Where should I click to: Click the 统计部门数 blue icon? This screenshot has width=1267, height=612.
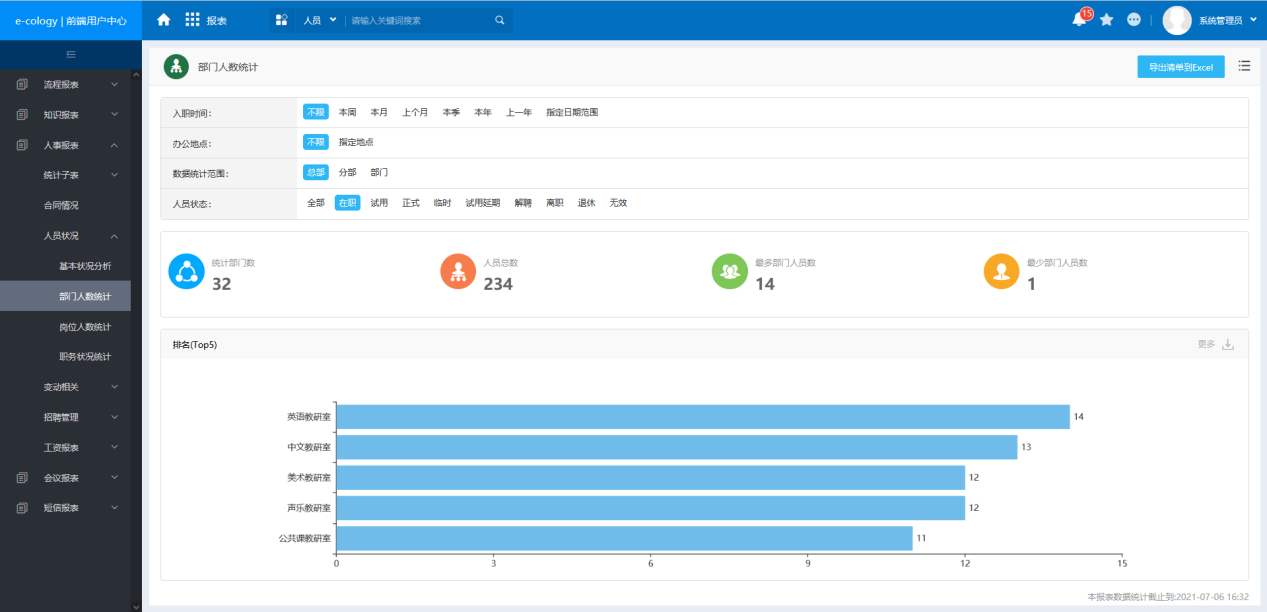coord(186,271)
